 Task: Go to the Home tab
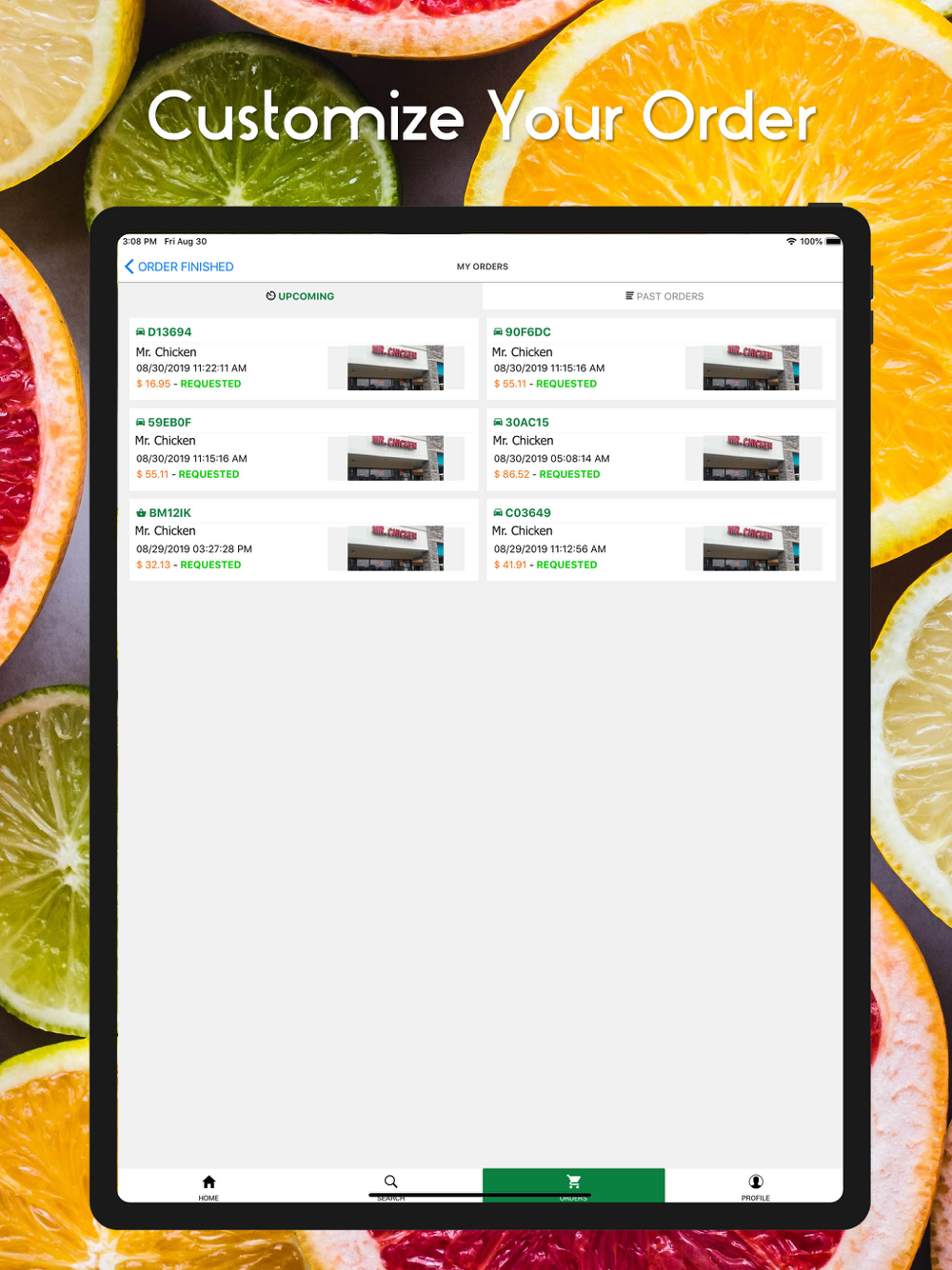tap(208, 1186)
